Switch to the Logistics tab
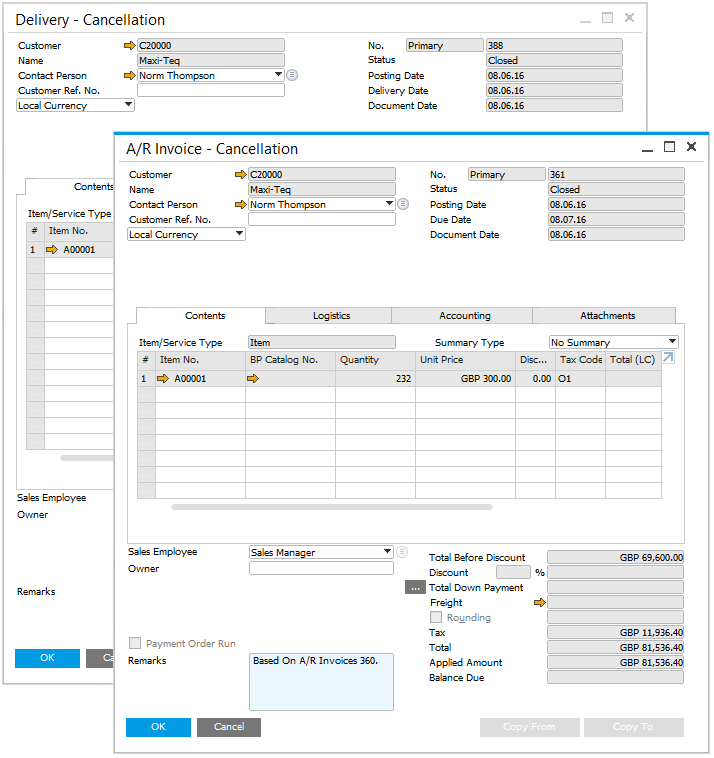Screen dimensions: 714x758 (331, 315)
